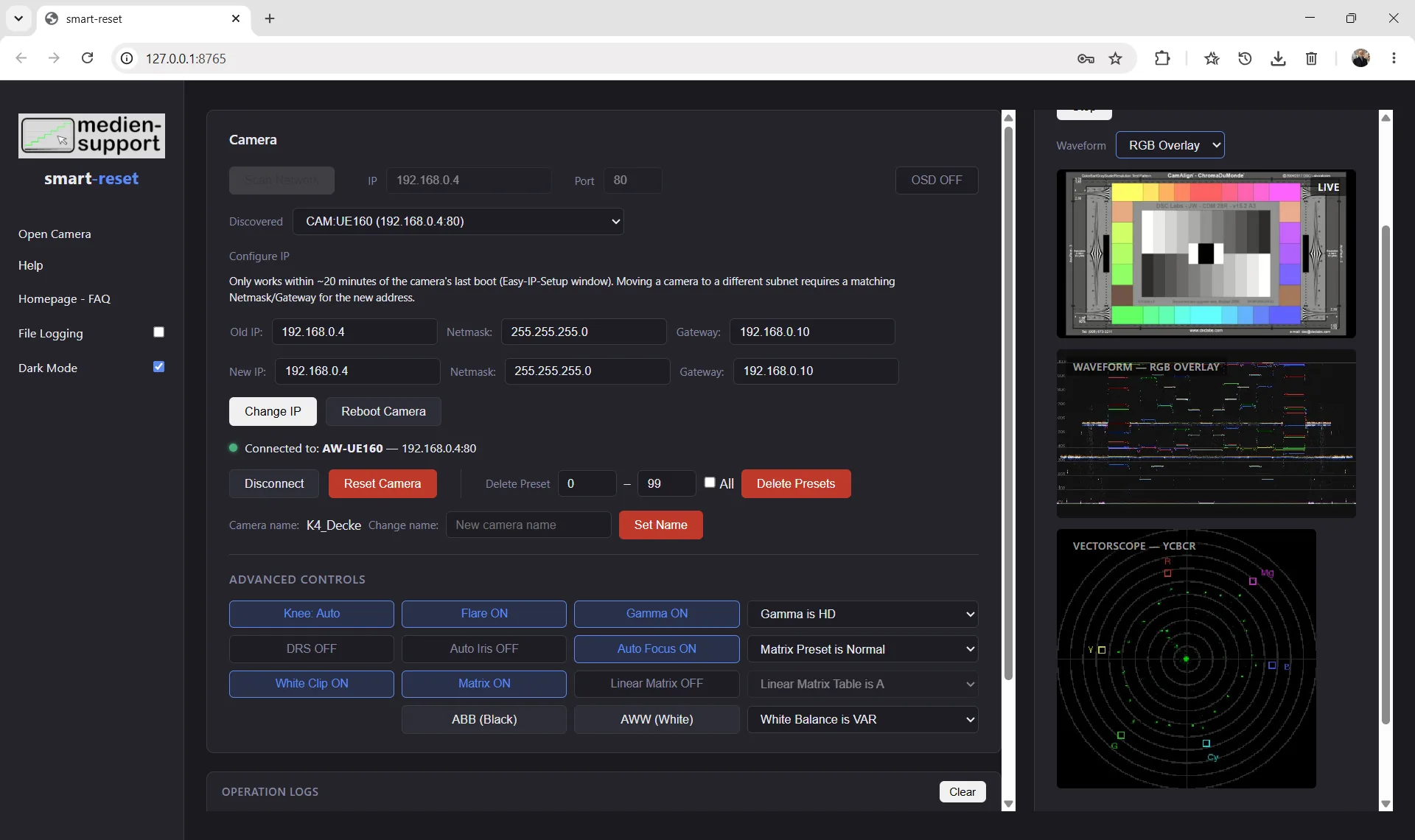Open the browser extensions puzzle icon
Viewport: 1415px width, 840px height.
(1162, 58)
